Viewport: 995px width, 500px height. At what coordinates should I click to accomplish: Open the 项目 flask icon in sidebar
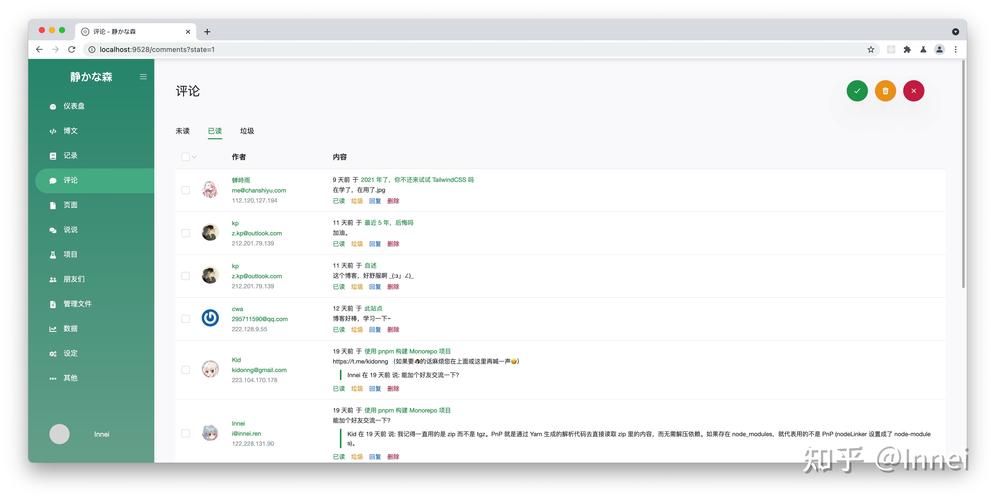click(53, 255)
